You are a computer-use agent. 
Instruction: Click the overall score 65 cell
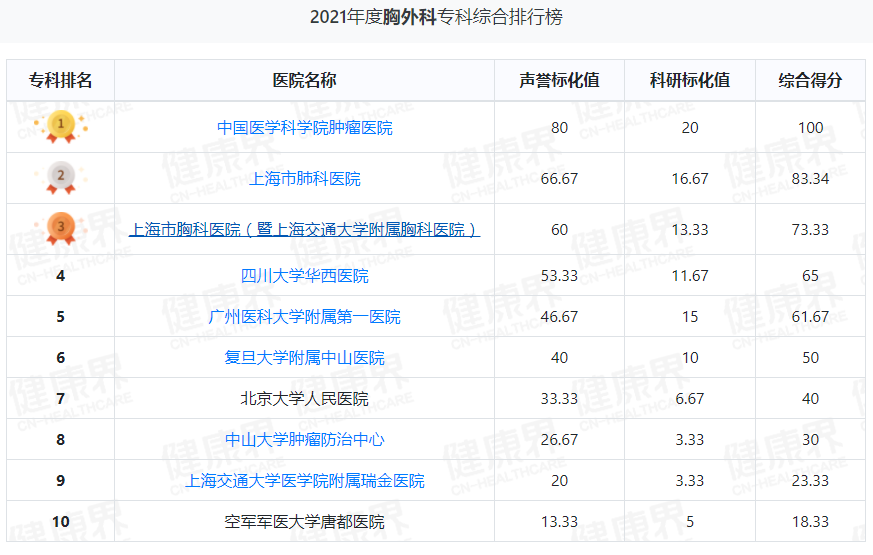810,276
